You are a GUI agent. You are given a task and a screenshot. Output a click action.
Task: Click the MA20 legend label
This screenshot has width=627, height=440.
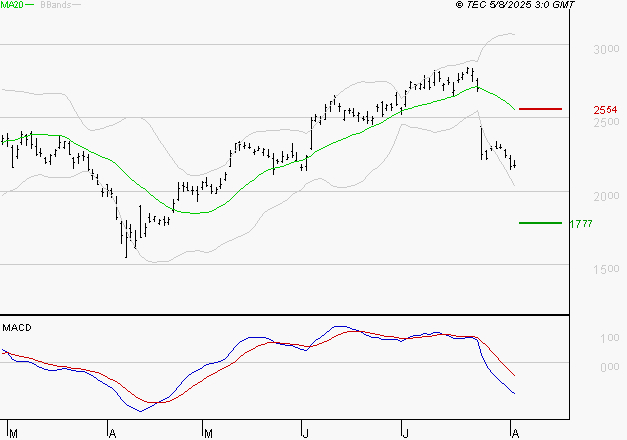point(12,5)
